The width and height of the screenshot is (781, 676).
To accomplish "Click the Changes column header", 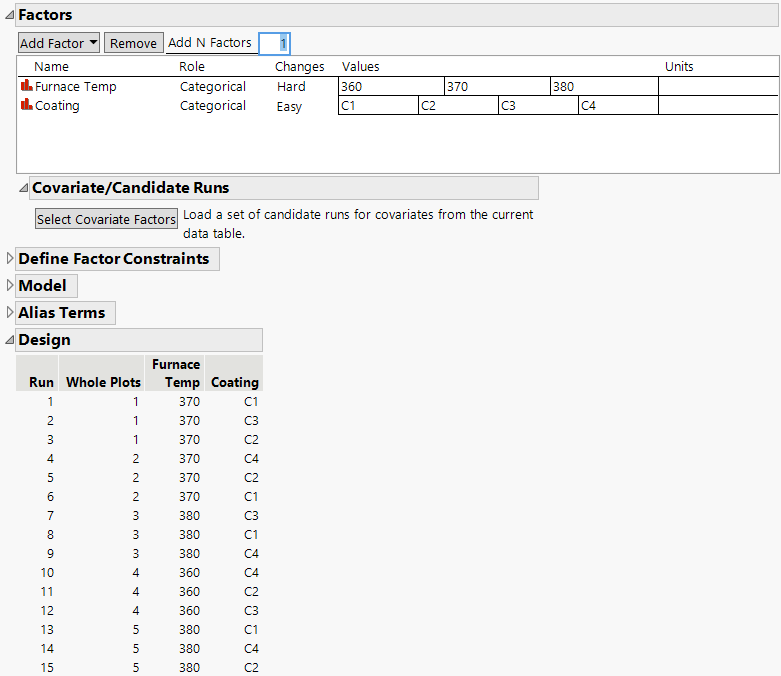I will 299,67.
